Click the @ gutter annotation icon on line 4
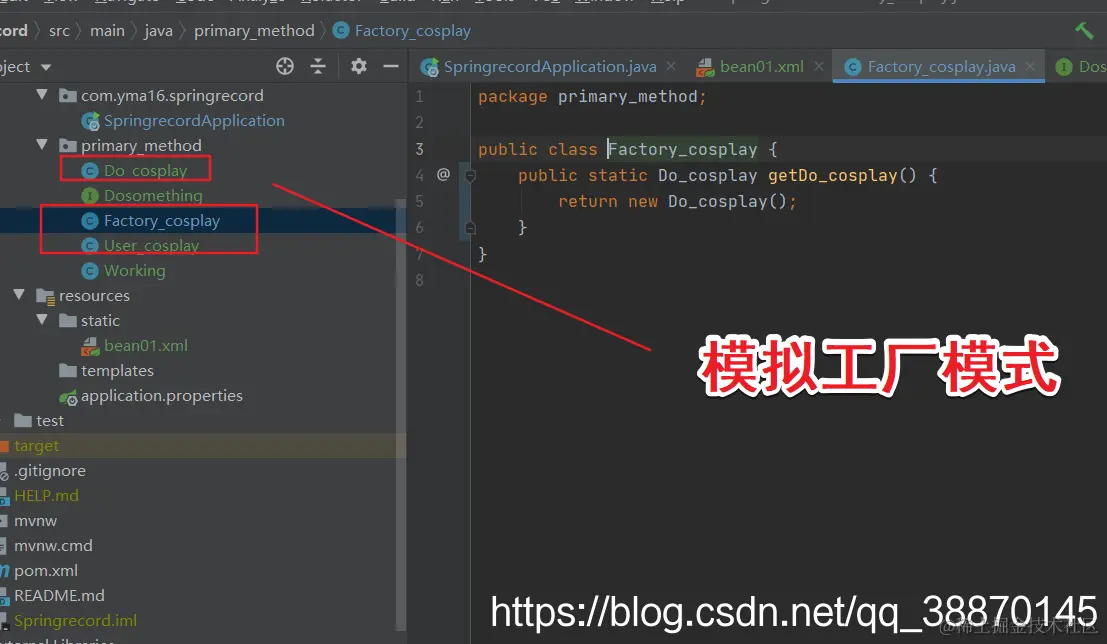 [443, 174]
